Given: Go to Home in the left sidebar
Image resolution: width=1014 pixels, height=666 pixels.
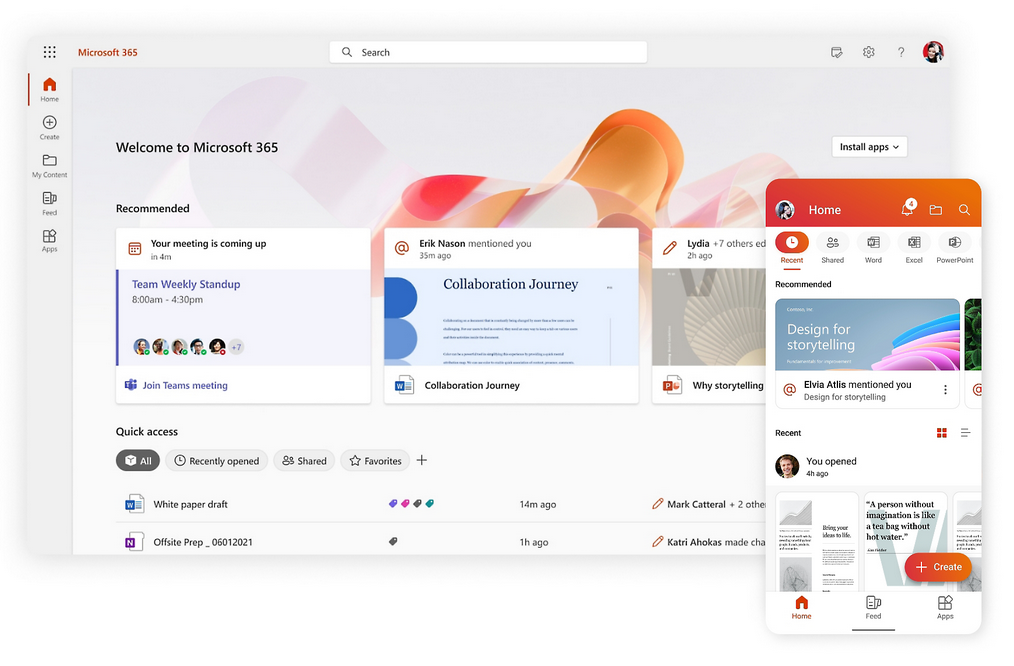Looking at the screenshot, I should tap(49, 89).
